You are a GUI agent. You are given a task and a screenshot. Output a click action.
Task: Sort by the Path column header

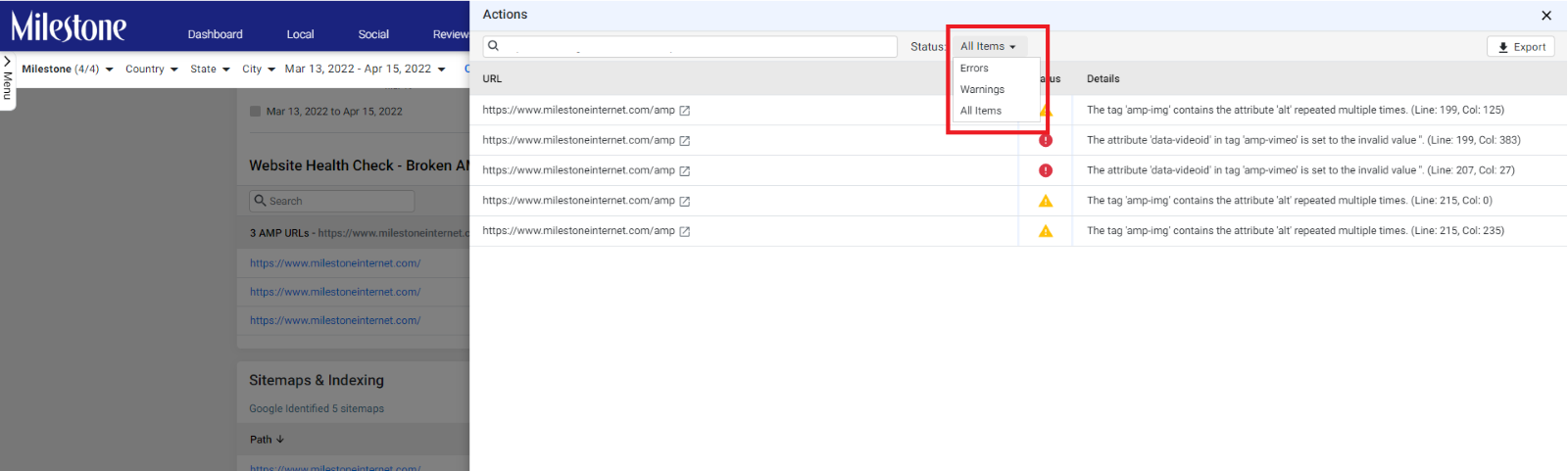267,440
